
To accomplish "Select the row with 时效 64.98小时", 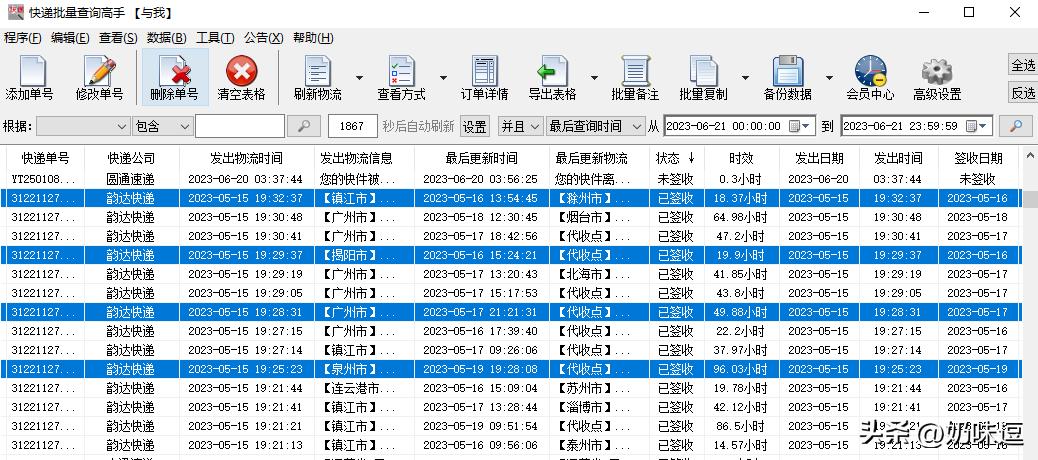I will (510, 217).
